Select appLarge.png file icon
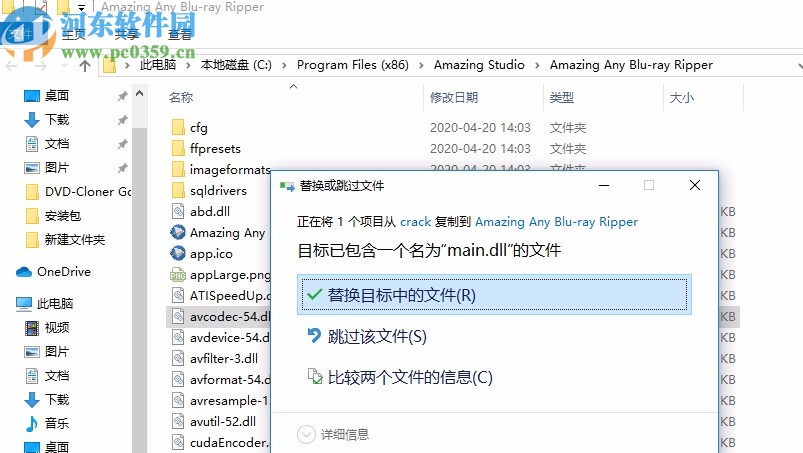This screenshot has height=453, width=803. (178, 275)
